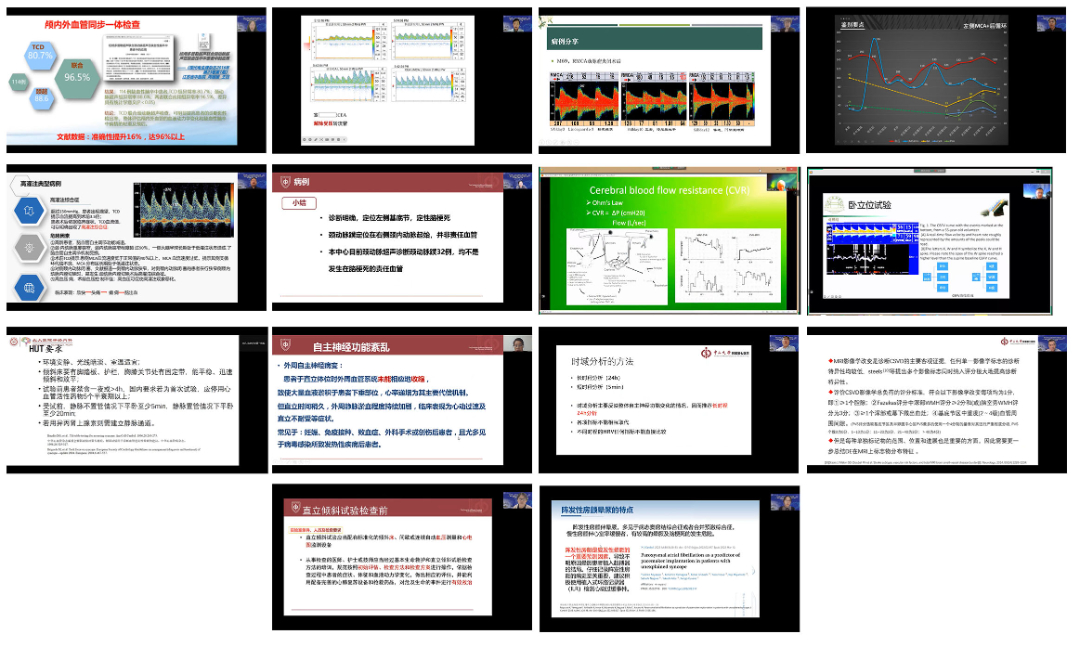Viewport: 1080px width, 646px height.
Task: Click the top blue hexagon icon on 高灌注典型病例 slide
Action: tap(29, 212)
